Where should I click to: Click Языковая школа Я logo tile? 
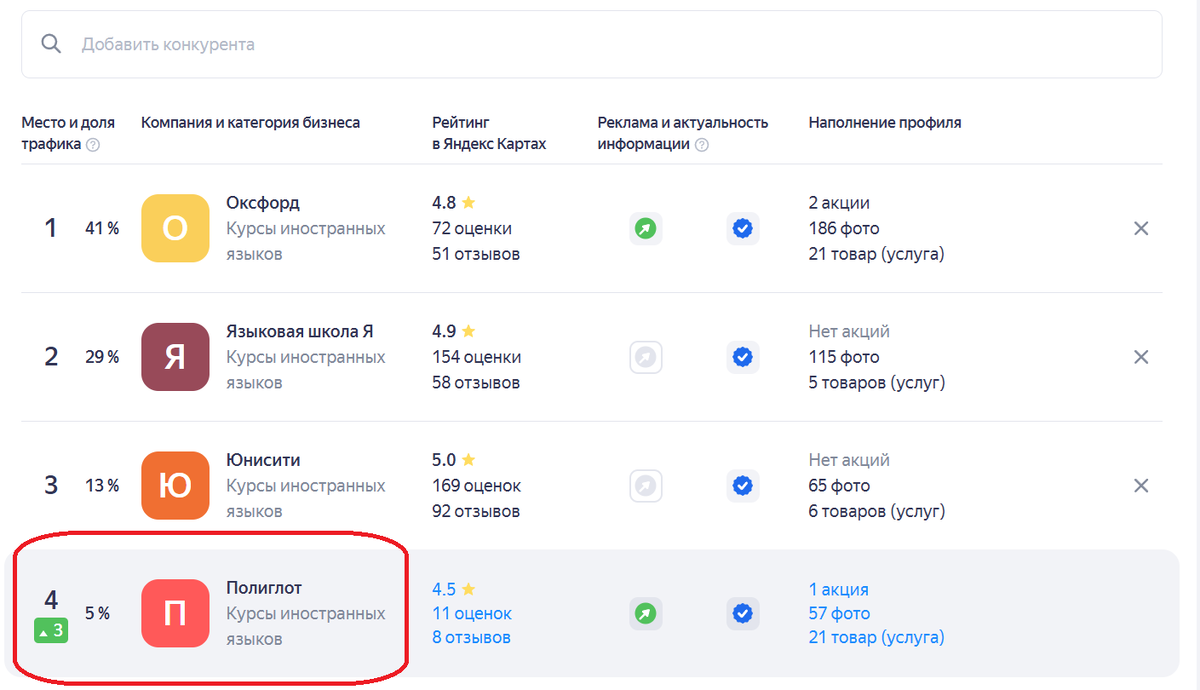pyautogui.click(x=175, y=357)
